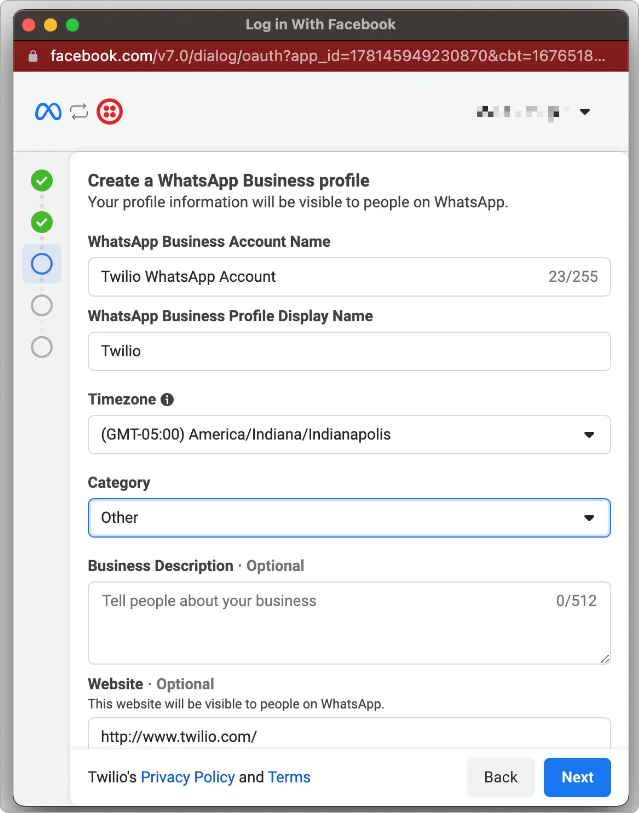Select the fourth step circle indicator

pos(41,305)
